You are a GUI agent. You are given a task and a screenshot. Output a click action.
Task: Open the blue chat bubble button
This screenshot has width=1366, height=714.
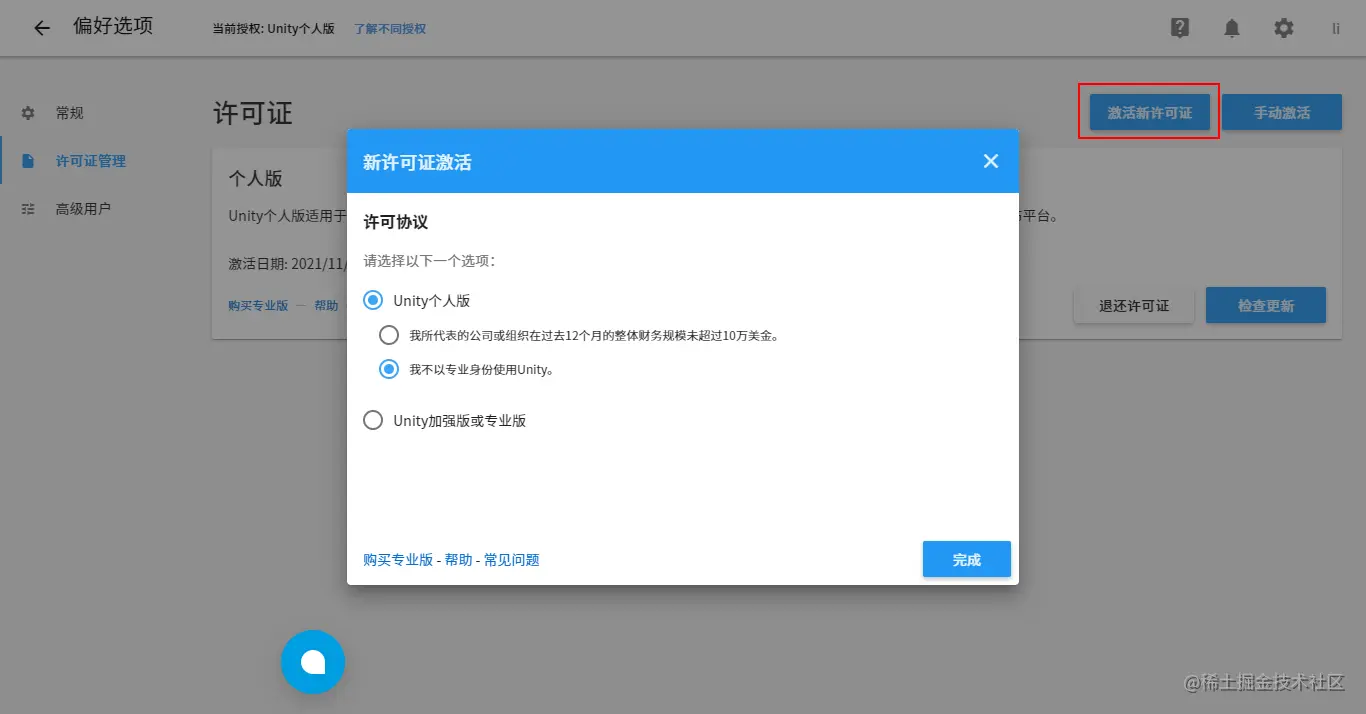pyautogui.click(x=313, y=662)
